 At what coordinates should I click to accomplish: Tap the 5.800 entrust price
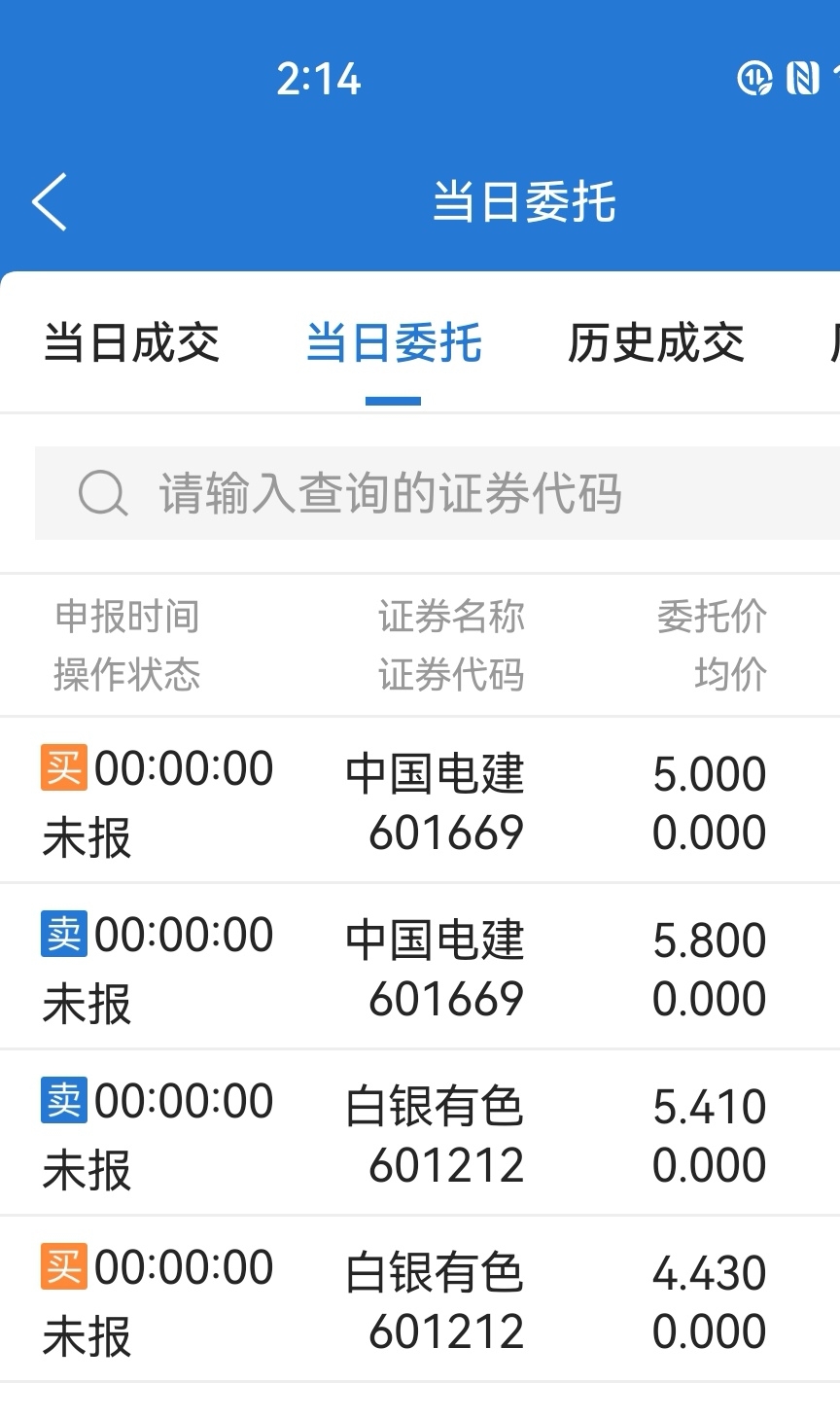pyautogui.click(x=710, y=940)
